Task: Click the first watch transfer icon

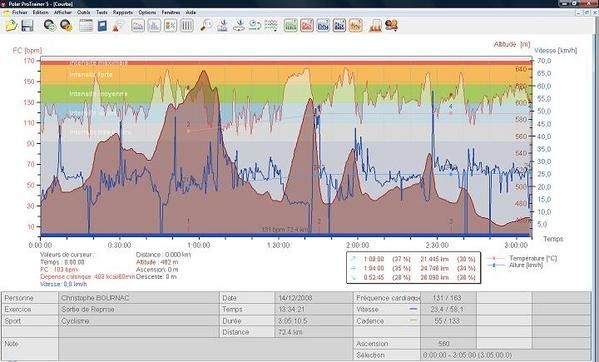Action: [50, 26]
